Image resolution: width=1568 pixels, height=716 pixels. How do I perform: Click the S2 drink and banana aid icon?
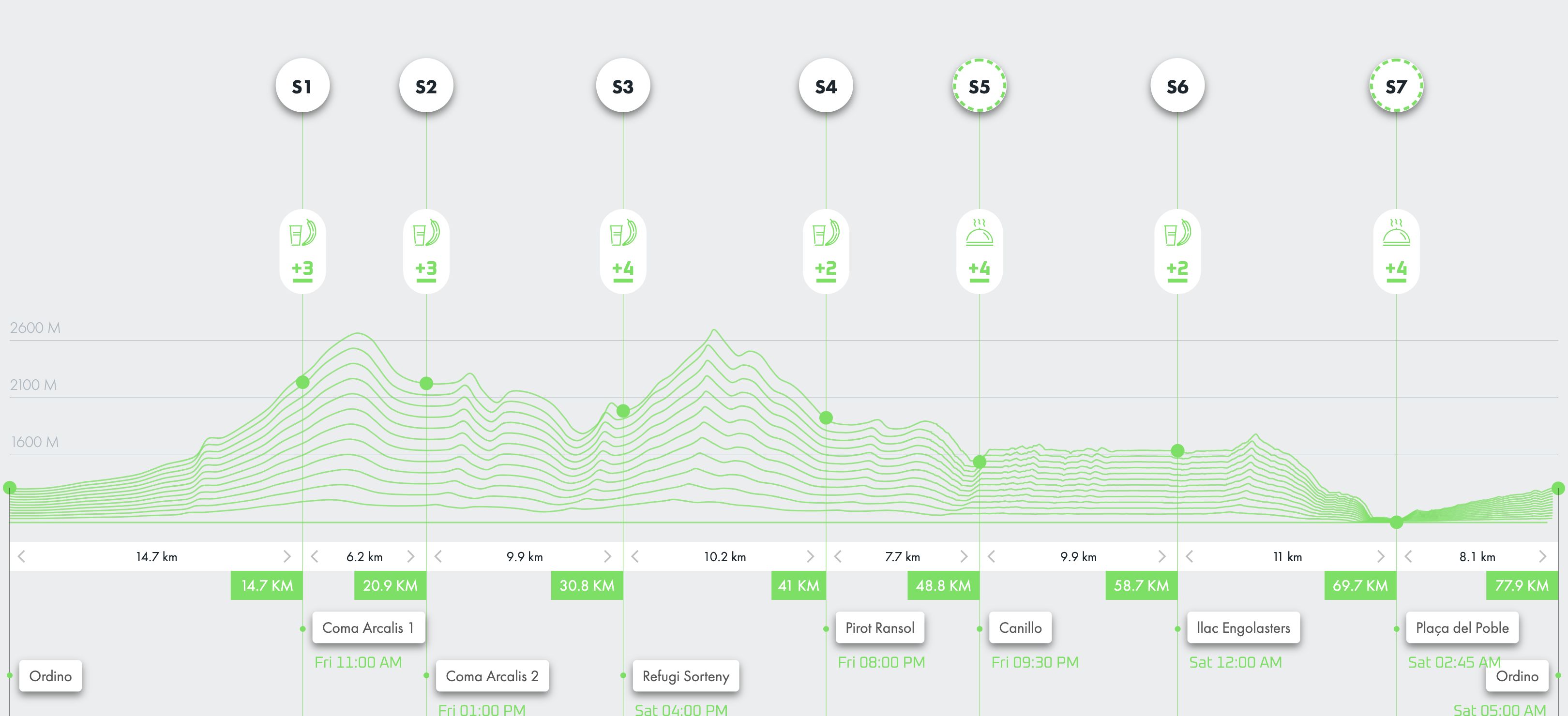[426, 233]
